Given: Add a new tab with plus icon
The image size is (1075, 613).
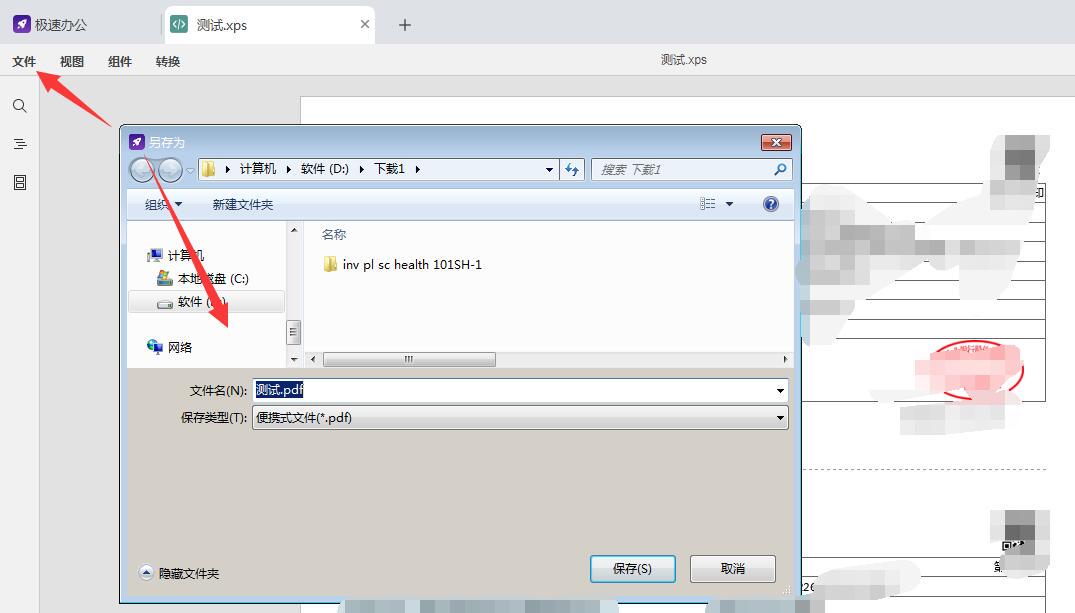Looking at the screenshot, I should click(x=404, y=25).
